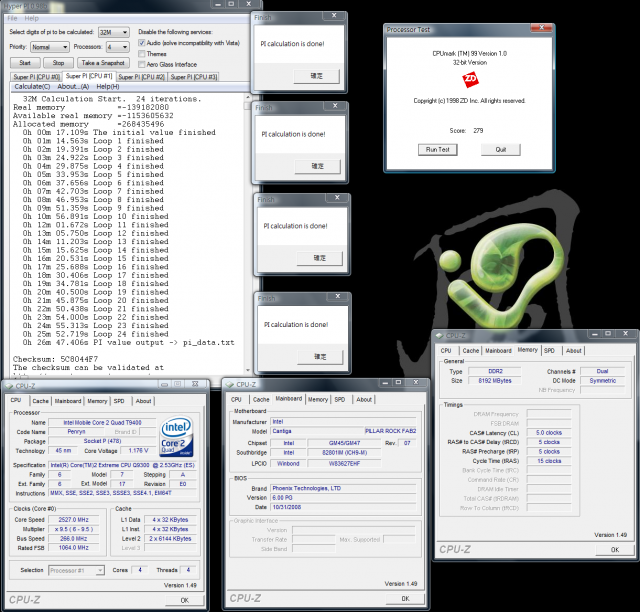Open the Calculate(C) menu
640x612 pixels.
pyautogui.click(x=32, y=87)
